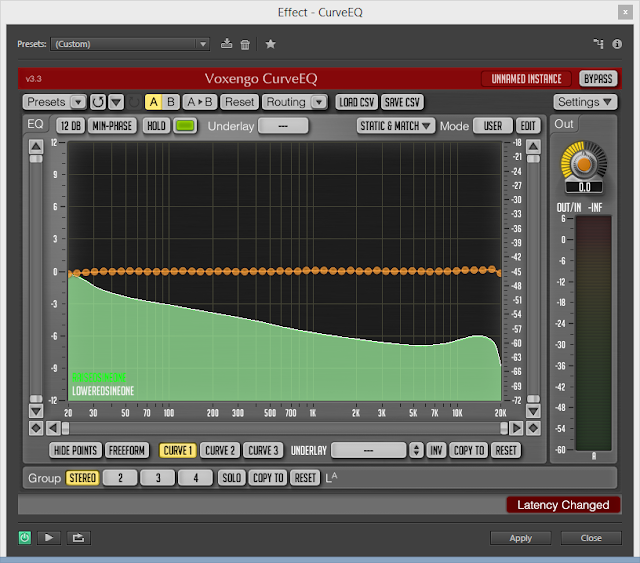Click the undo arrow icon

pyautogui.click(x=98, y=102)
